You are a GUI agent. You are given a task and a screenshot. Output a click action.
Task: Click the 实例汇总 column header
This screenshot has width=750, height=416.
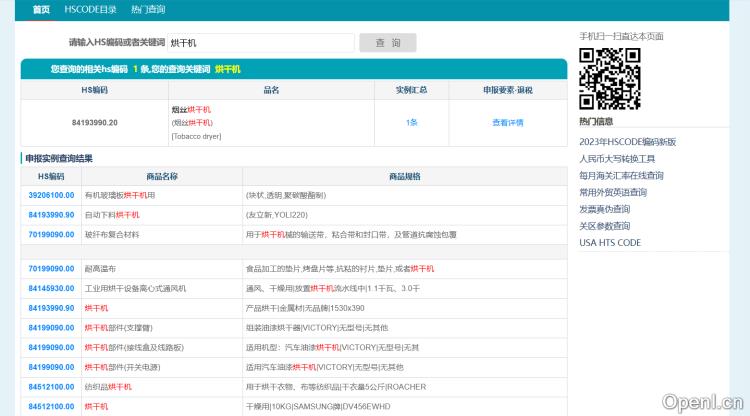[x=411, y=90]
